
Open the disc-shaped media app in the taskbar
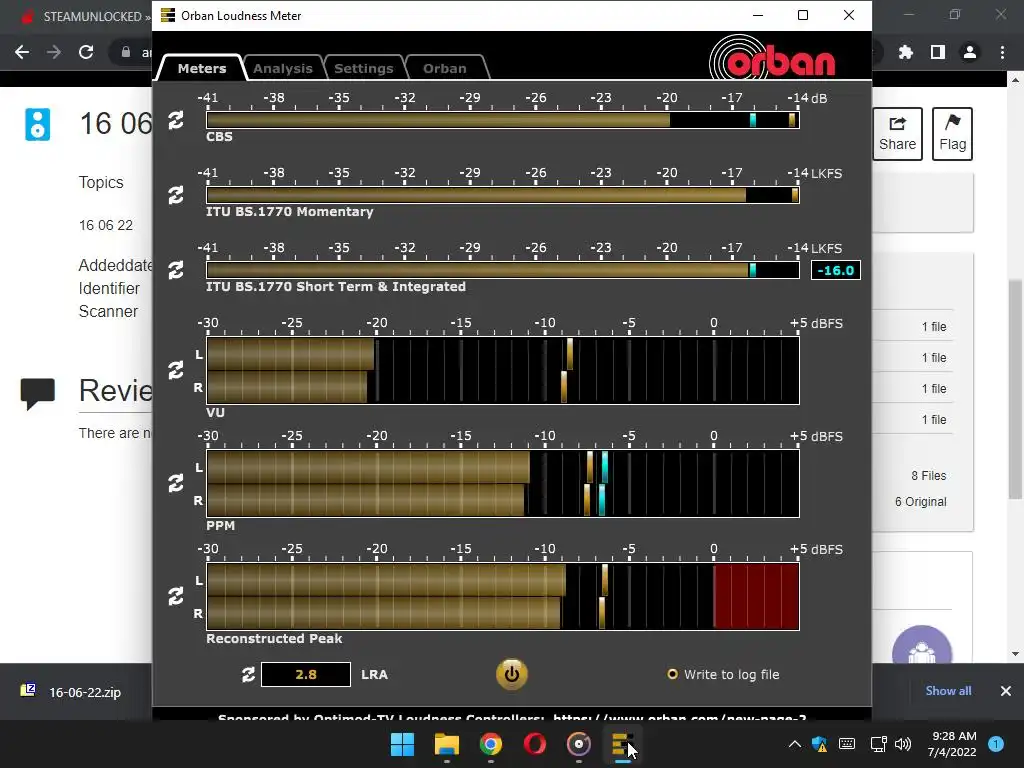click(x=579, y=744)
